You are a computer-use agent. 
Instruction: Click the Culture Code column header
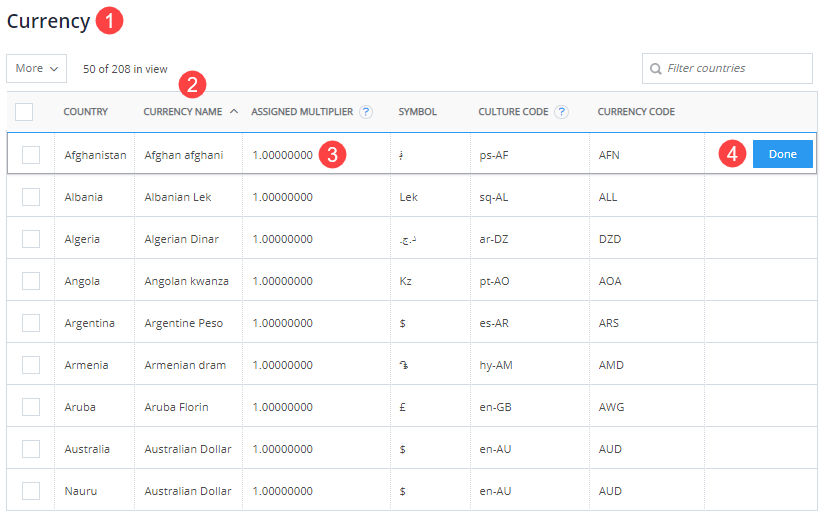(x=513, y=112)
